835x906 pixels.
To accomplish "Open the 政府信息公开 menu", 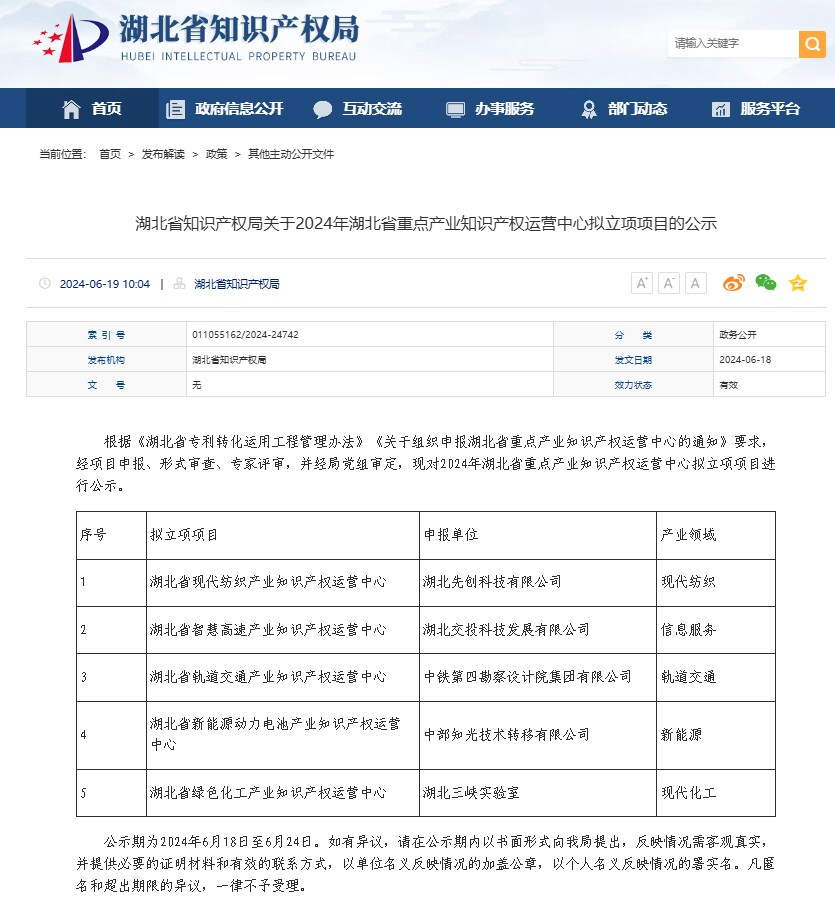I will [225, 109].
